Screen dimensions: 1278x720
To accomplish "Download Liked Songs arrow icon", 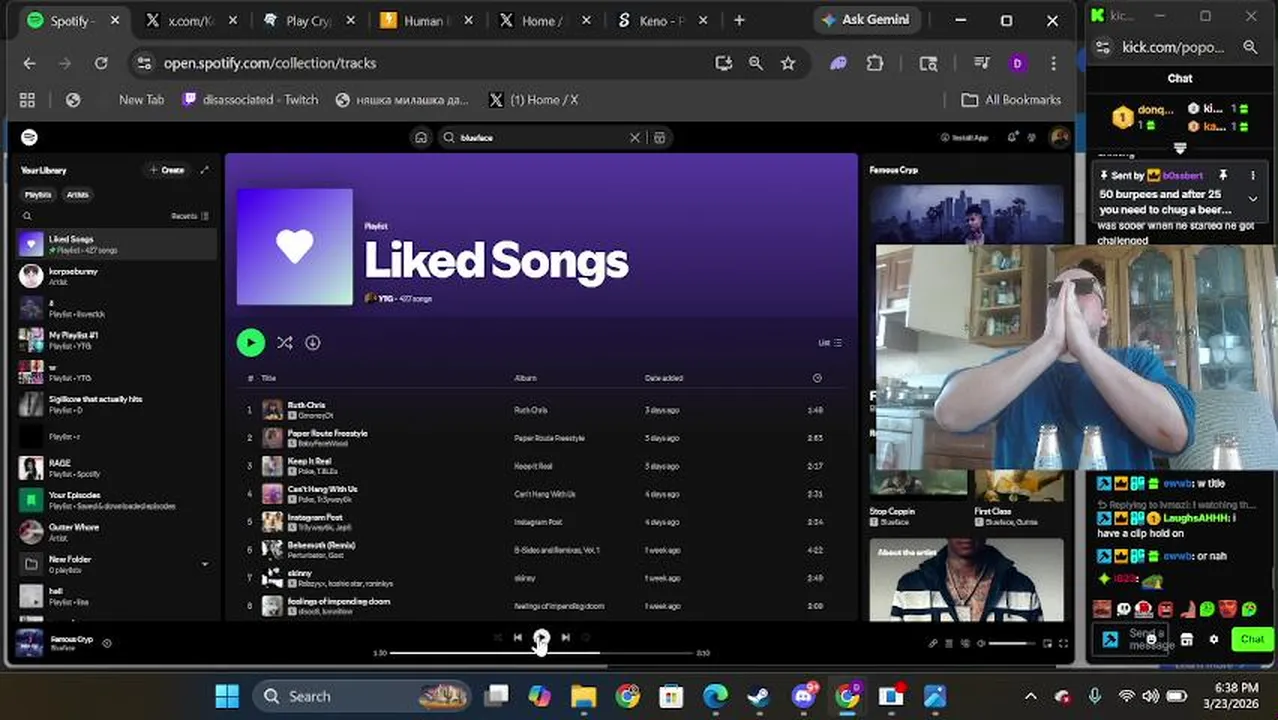I will tap(312, 342).
